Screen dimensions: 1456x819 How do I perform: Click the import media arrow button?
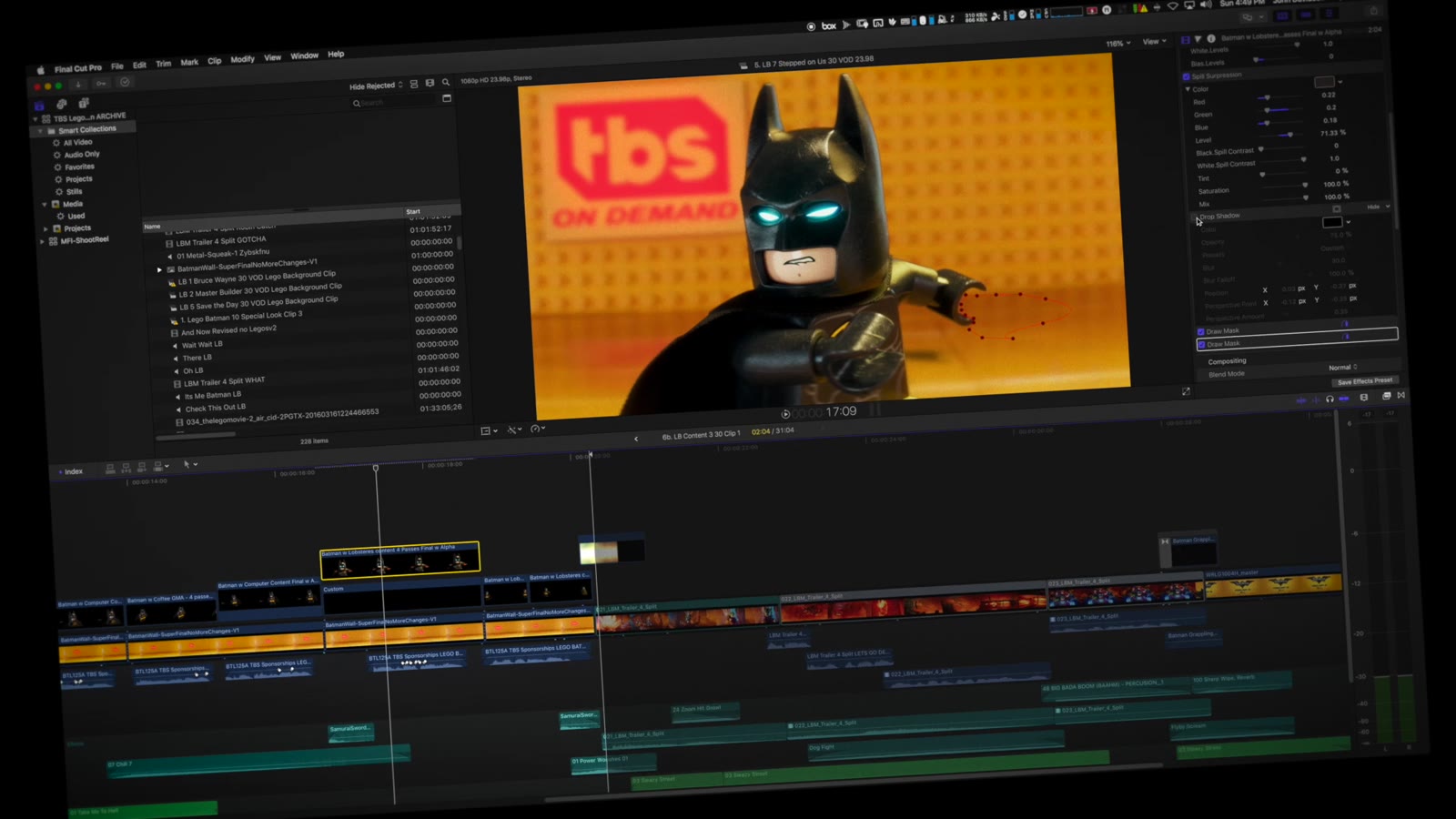[x=78, y=85]
